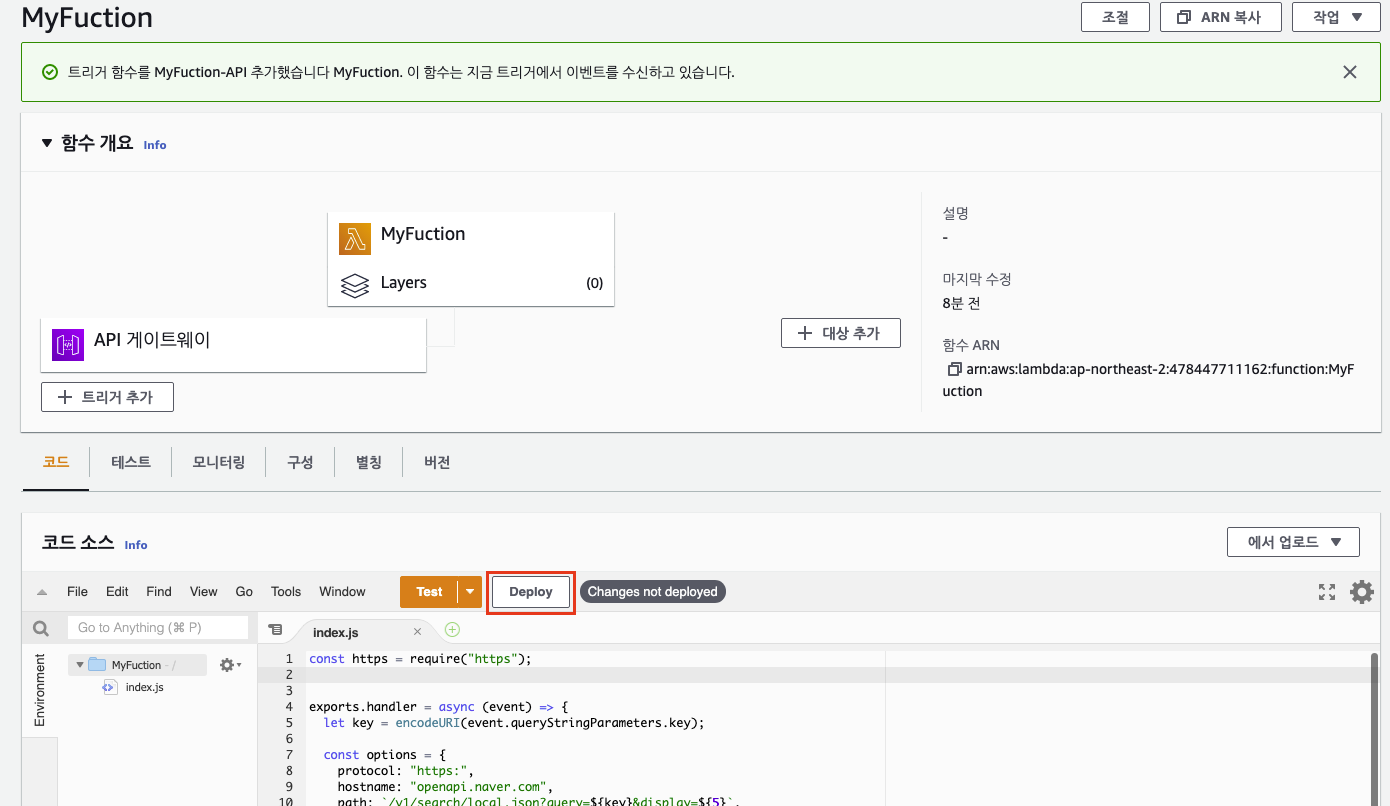Click the Layers stack icon
This screenshot has width=1390, height=806.
(354, 285)
